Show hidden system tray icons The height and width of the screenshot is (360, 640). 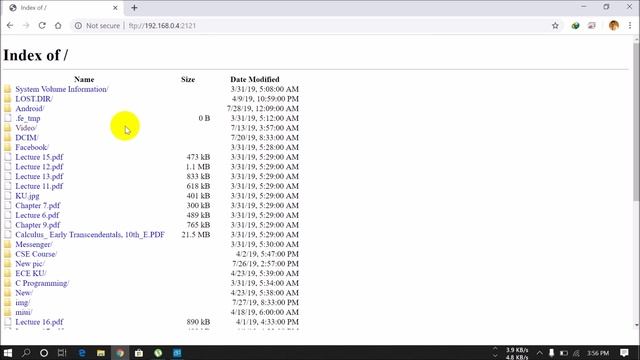tap(540, 353)
